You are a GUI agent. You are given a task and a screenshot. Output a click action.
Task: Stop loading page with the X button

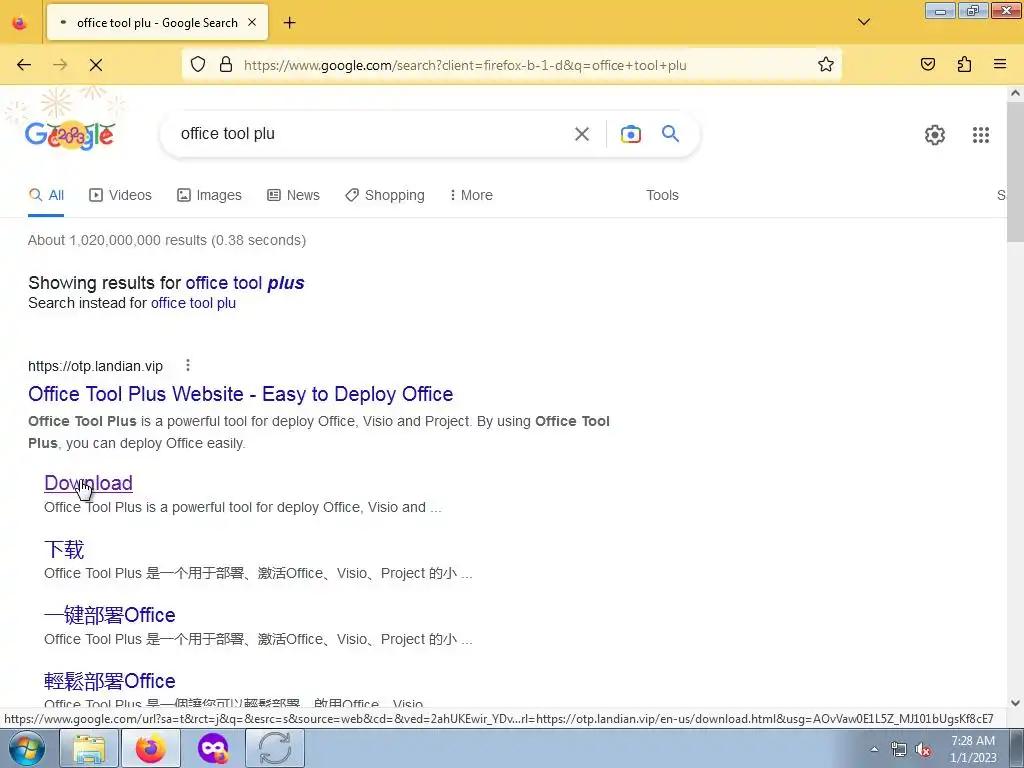pos(95,65)
